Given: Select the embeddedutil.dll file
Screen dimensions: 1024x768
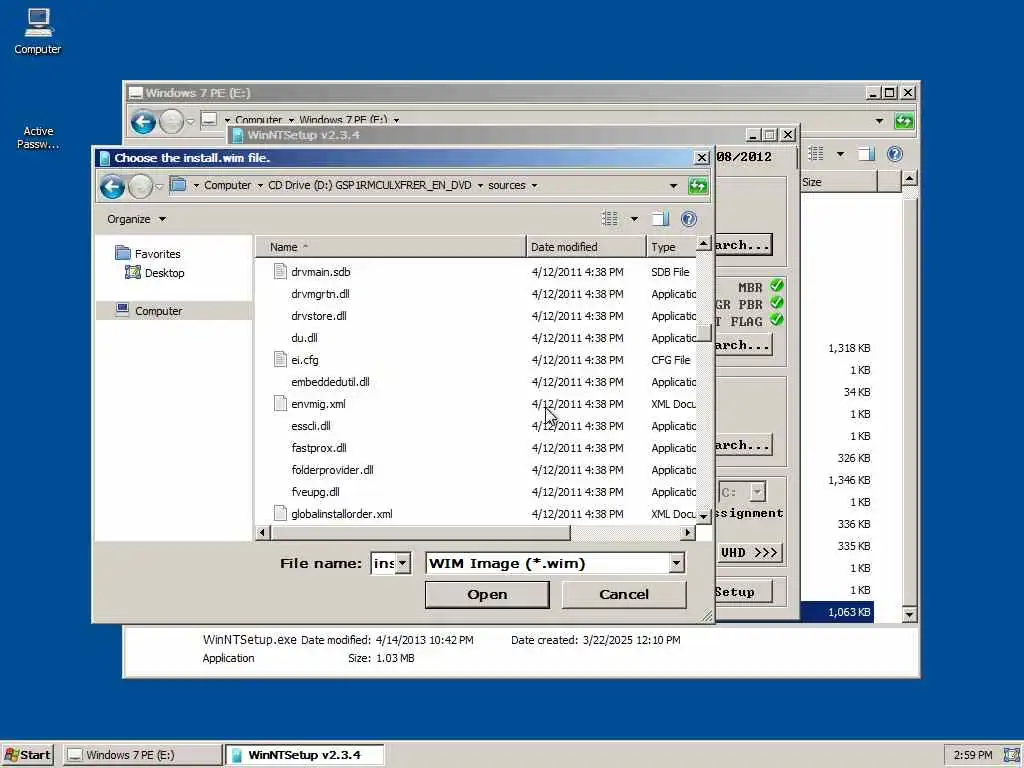Looking at the screenshot, I should (330, 382).
